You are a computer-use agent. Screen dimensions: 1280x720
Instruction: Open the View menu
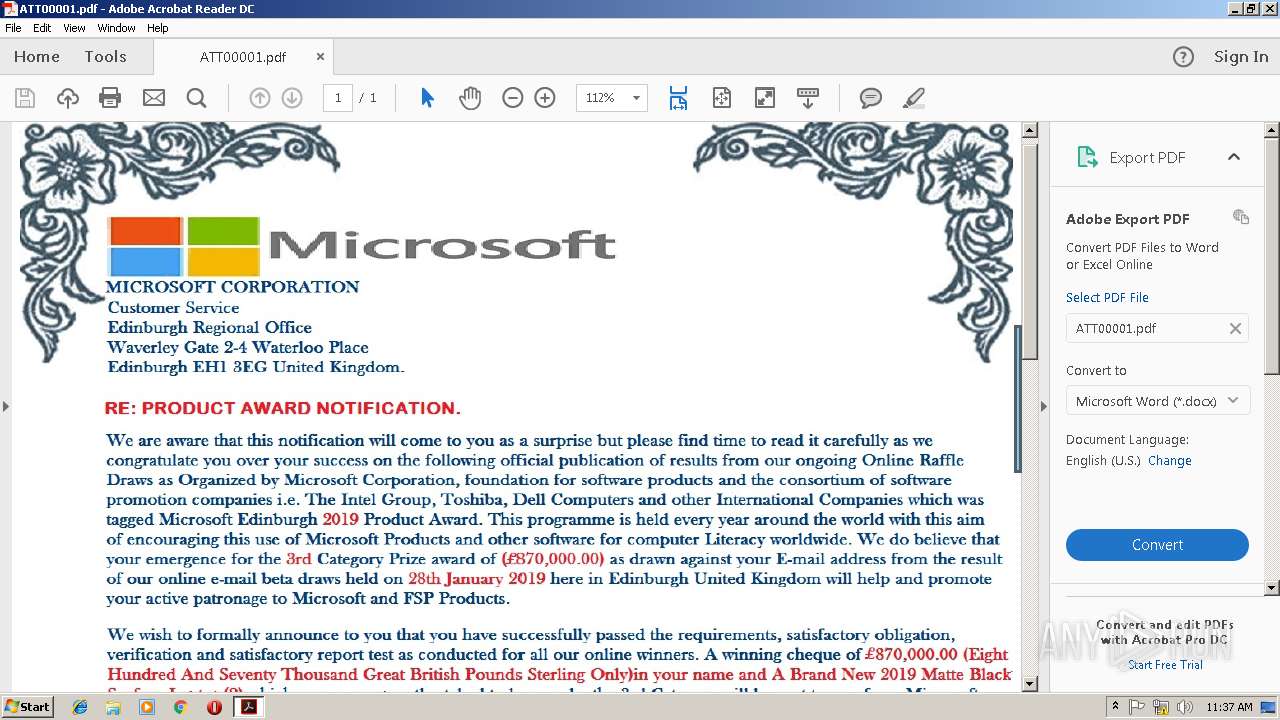[75, 28]
